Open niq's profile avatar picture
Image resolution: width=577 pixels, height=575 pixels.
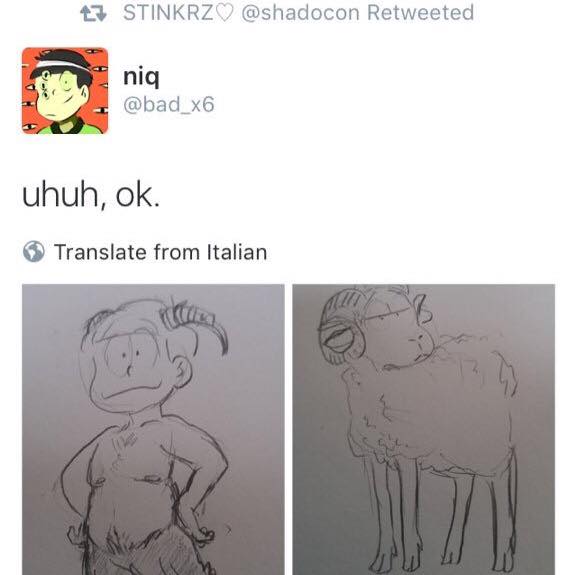point(65,90)
